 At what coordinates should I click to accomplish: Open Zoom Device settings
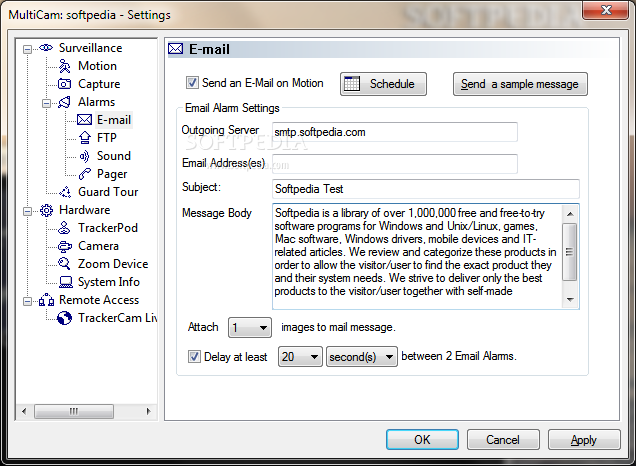(x=113, y=264)
